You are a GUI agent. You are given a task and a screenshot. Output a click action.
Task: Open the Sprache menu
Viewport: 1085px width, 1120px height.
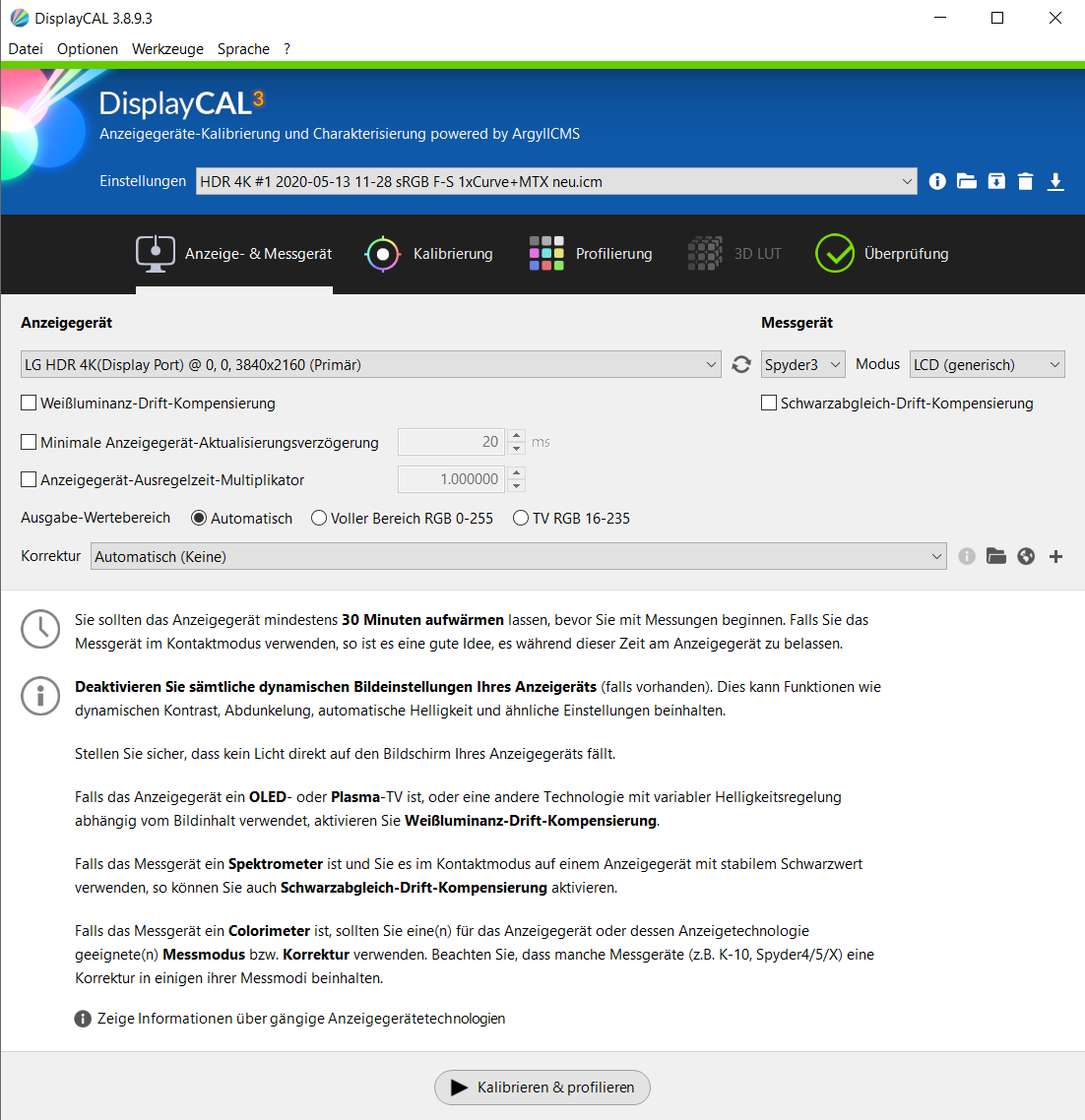(x=244, y=49)
